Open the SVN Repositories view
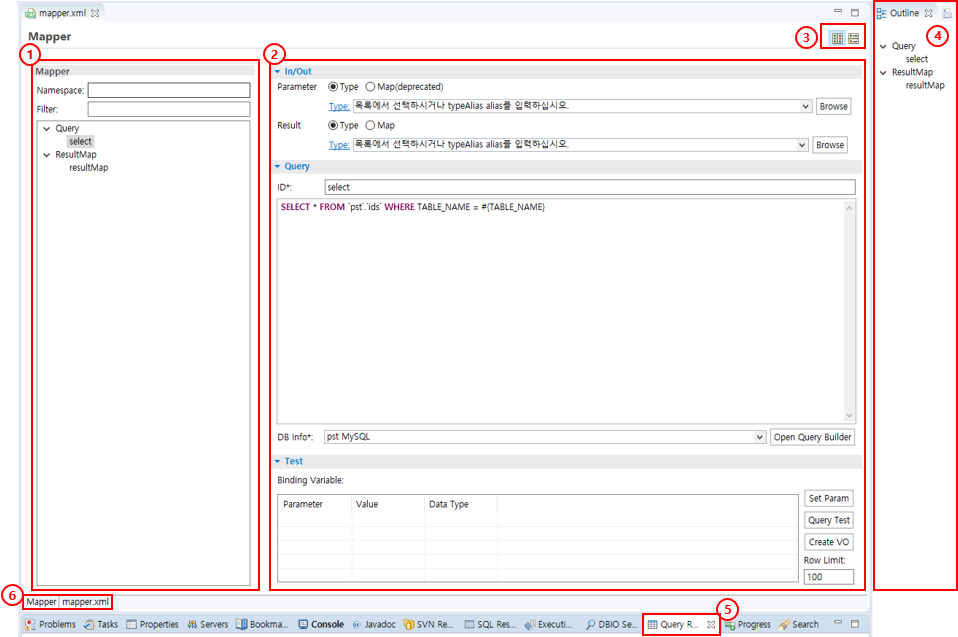This screenshot has height=637, width=958. 432,624
